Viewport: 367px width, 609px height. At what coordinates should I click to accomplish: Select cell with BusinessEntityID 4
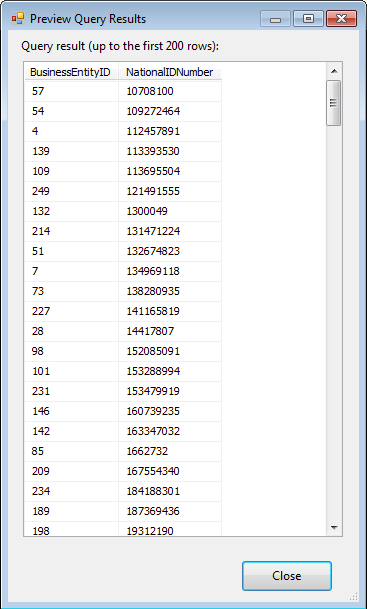[71, 131]
